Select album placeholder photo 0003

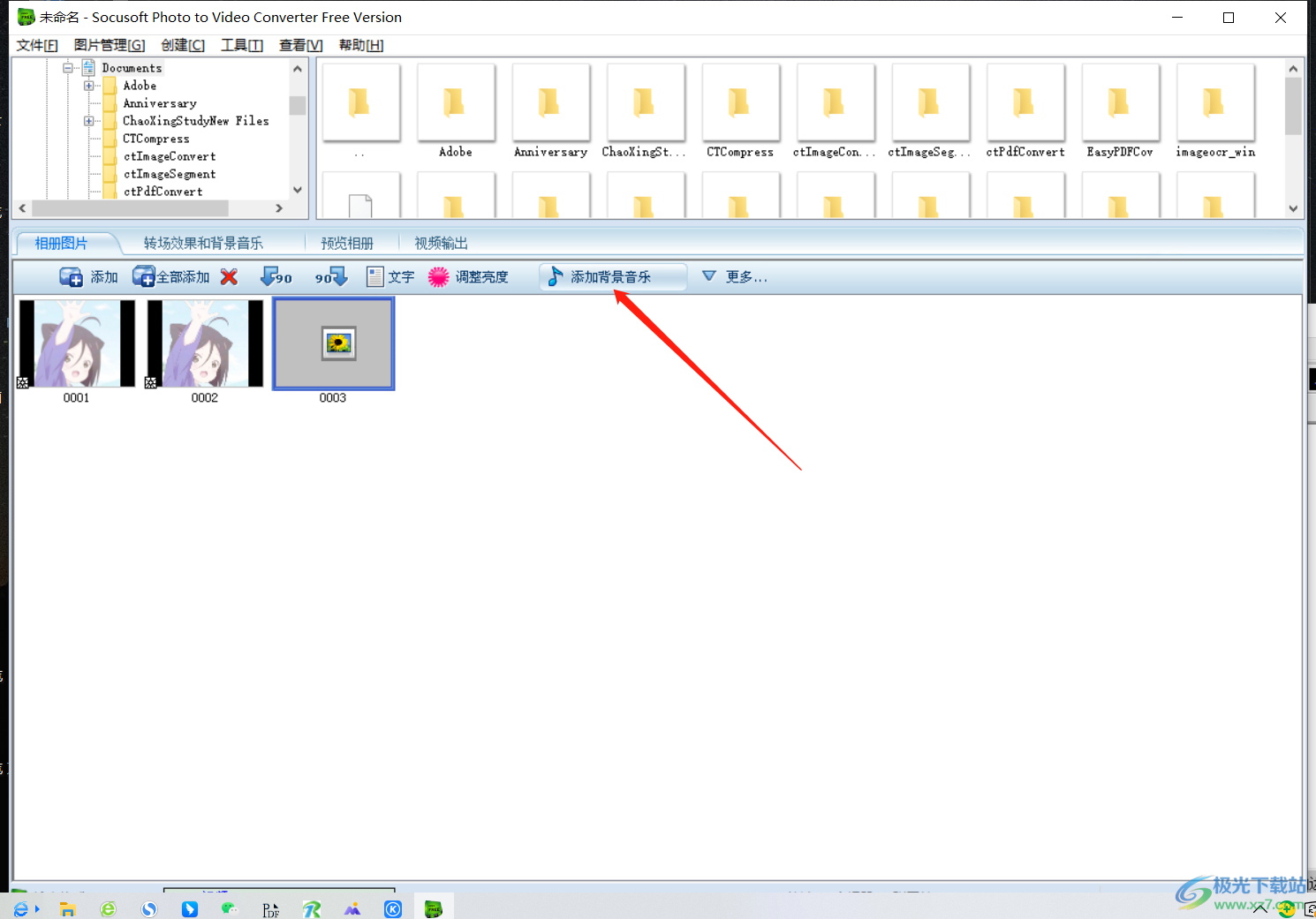pos(333,343)
